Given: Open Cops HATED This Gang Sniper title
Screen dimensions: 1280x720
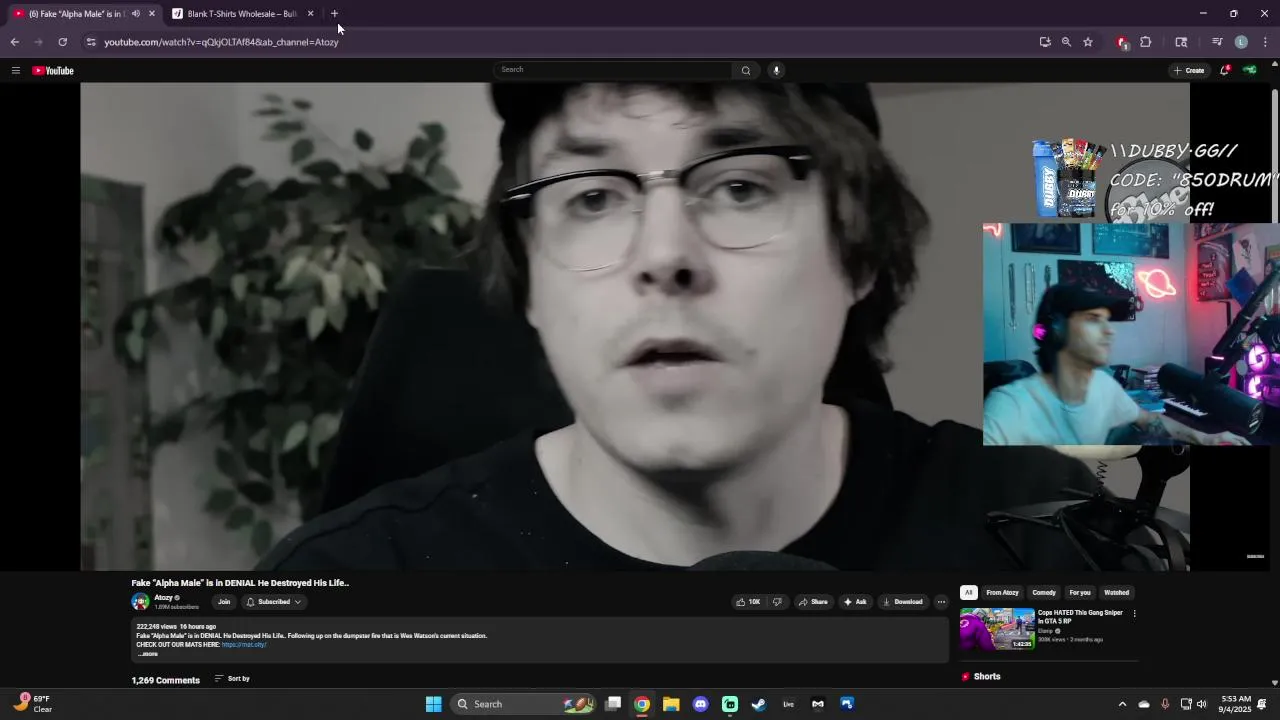Looking at the screenshot, I should [x=1080, y=617].
